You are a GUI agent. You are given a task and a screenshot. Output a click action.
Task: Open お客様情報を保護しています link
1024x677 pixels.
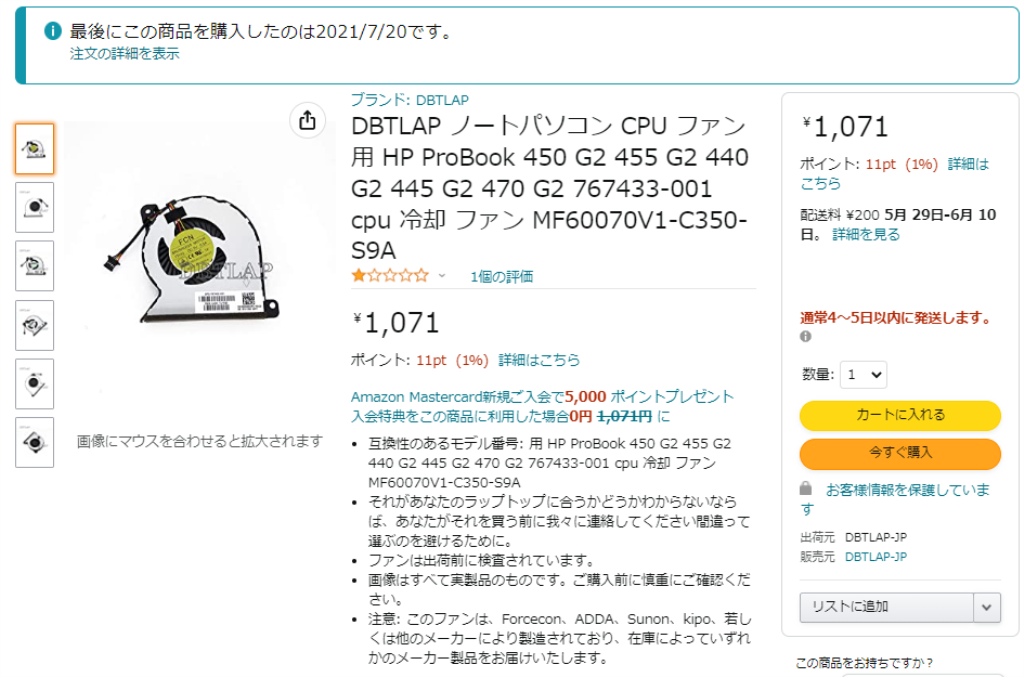coord(895,499)
